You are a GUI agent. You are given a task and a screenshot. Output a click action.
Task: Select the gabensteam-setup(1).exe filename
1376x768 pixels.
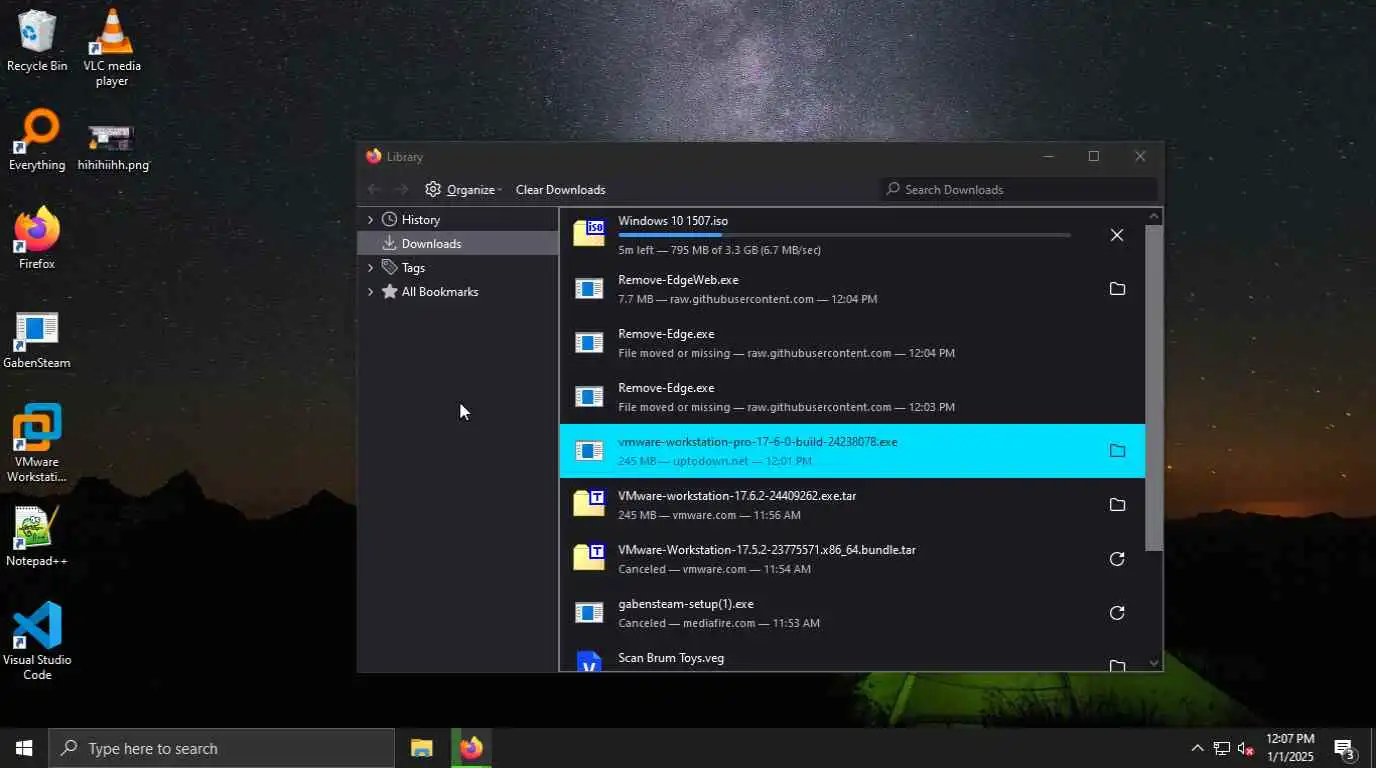click(x=686, y=603)
